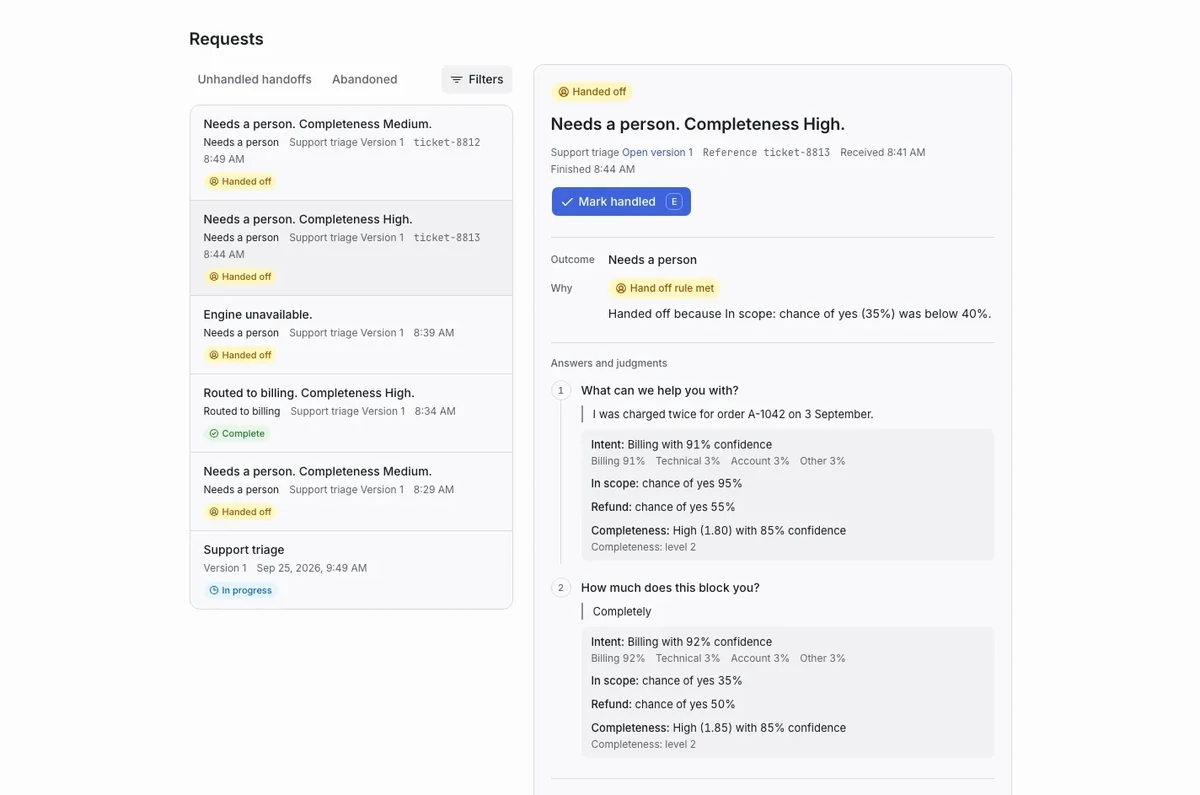Viewport: 1200px width, 795px height.
Task: Select ticket-8812 request in list
Action: tap(351, 153)
